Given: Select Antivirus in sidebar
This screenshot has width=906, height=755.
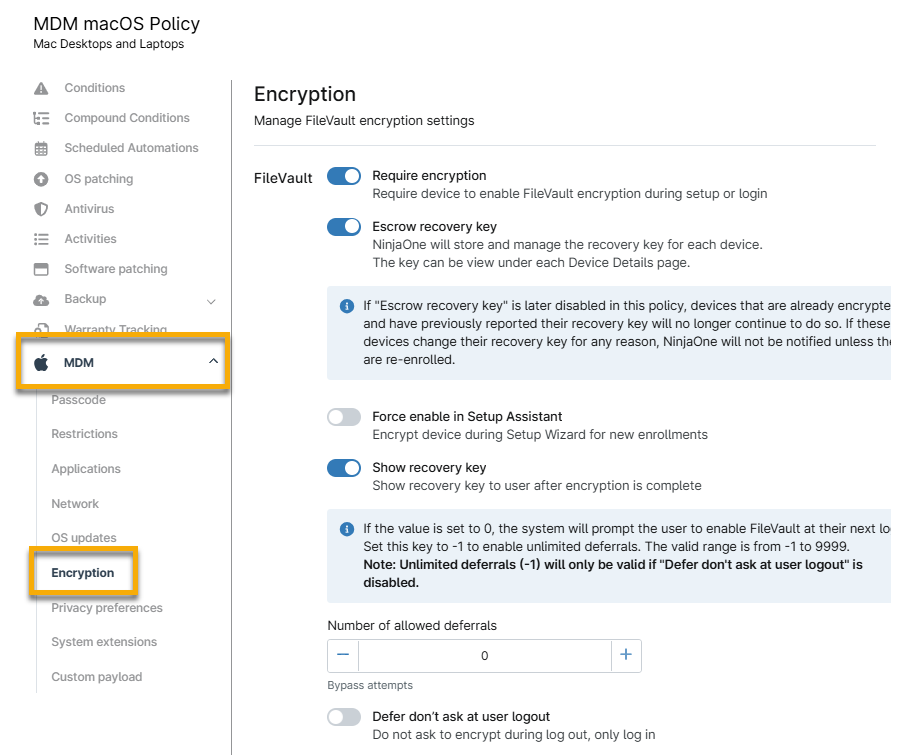Looking at the screenshot, I should (90, 209).
